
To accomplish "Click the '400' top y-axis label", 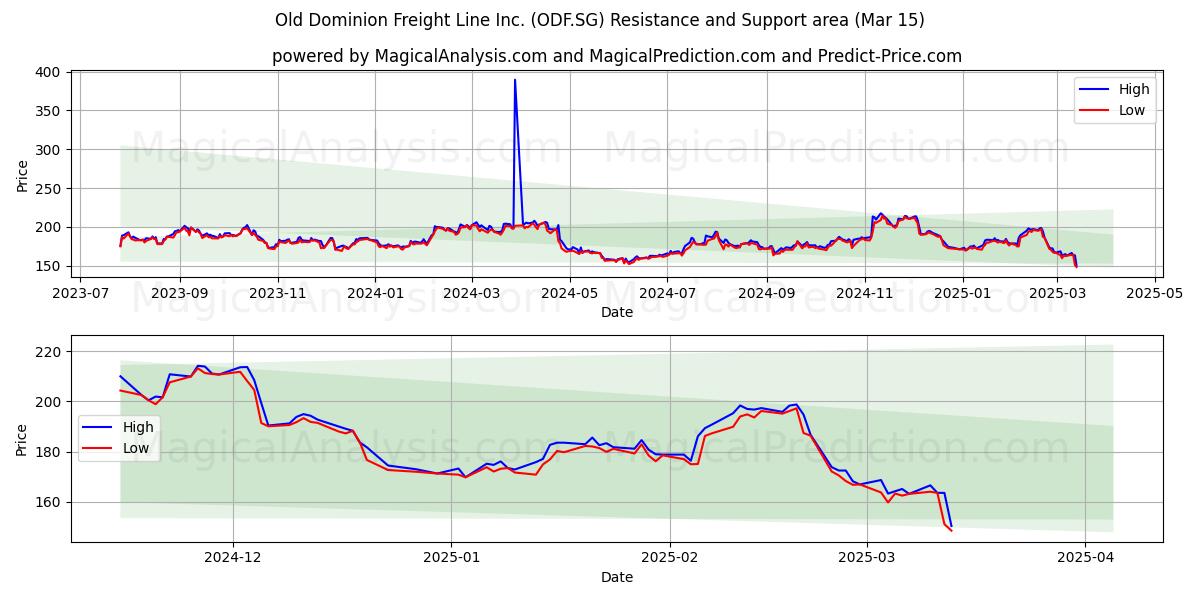I will coord(50,73).
